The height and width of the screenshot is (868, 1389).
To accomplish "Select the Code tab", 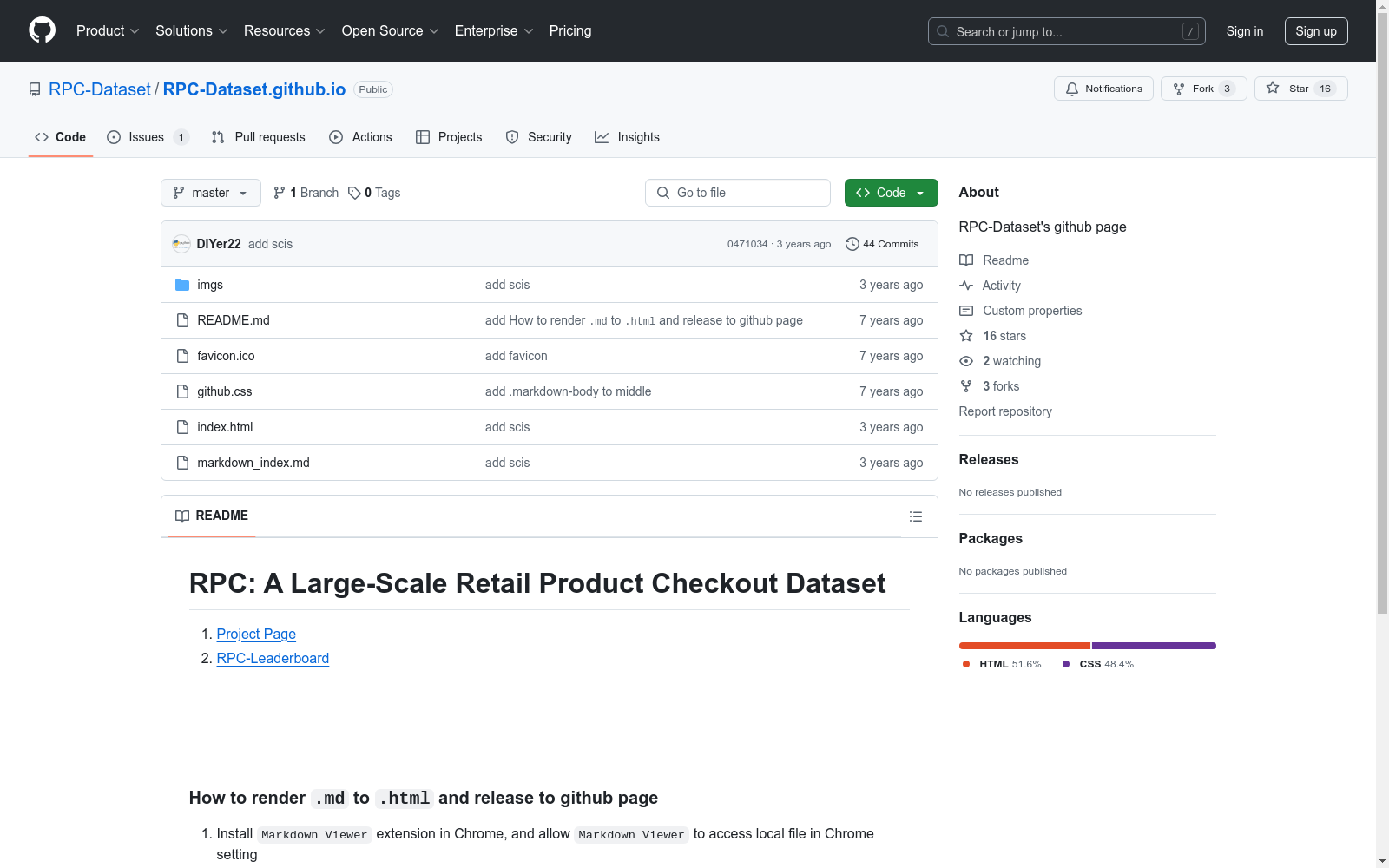I will pos(60,137).
